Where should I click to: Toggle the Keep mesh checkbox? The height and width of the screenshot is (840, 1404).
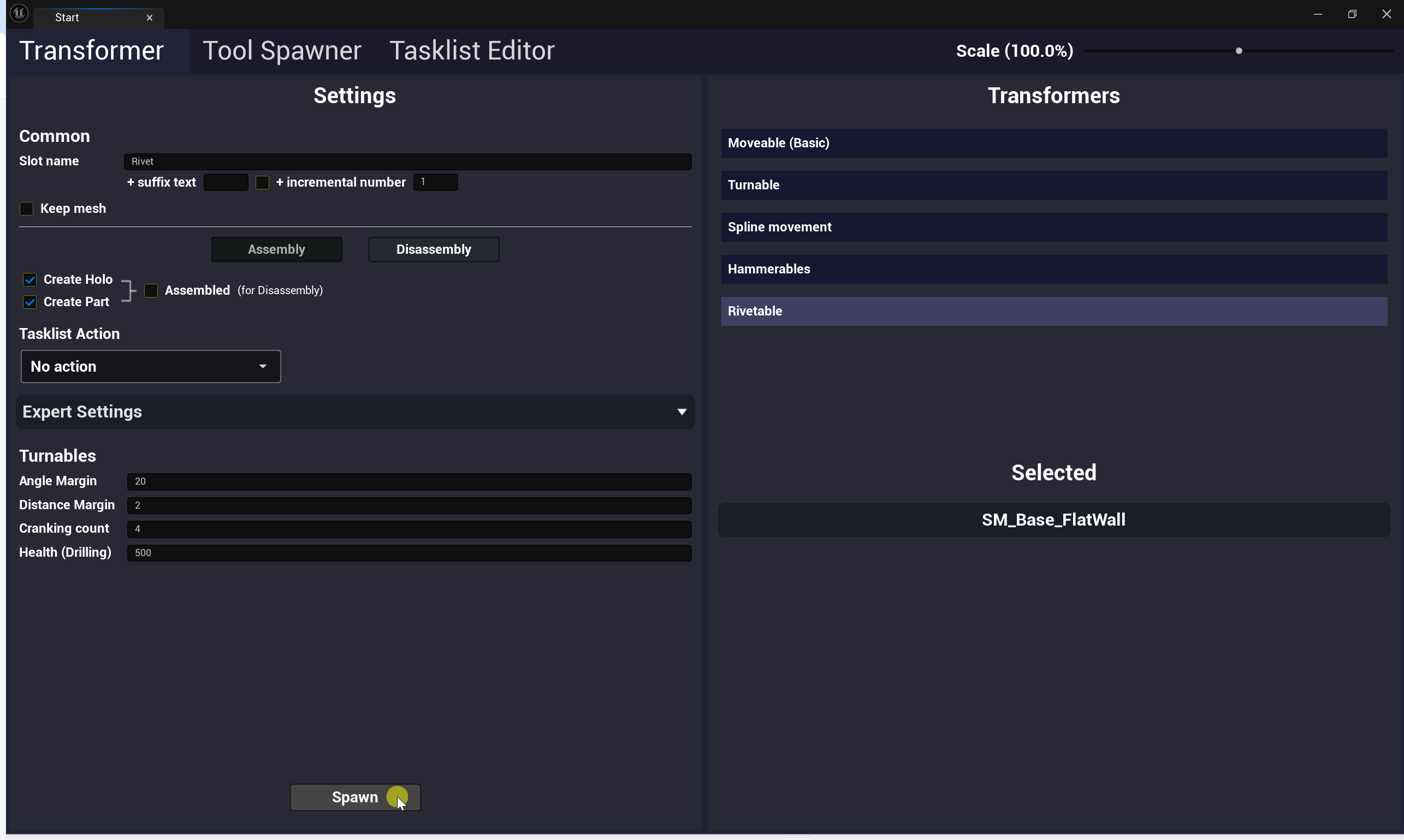coord(27,209)
